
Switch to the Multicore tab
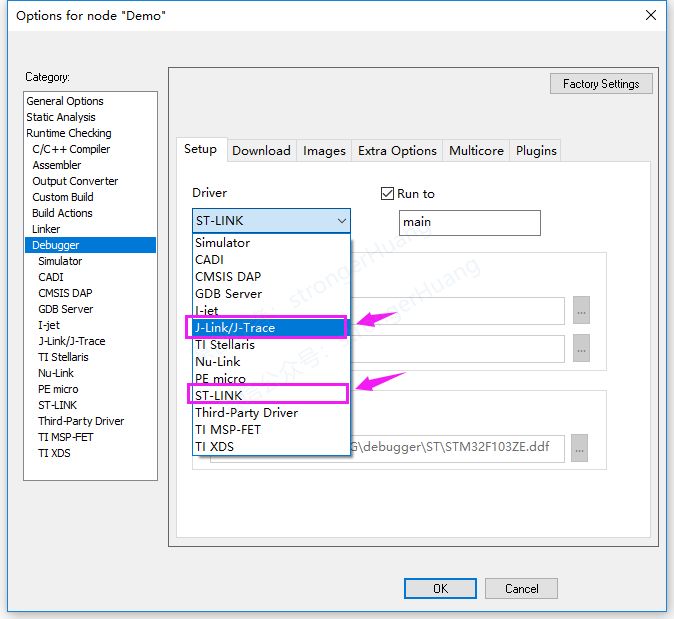pos(476,151)
